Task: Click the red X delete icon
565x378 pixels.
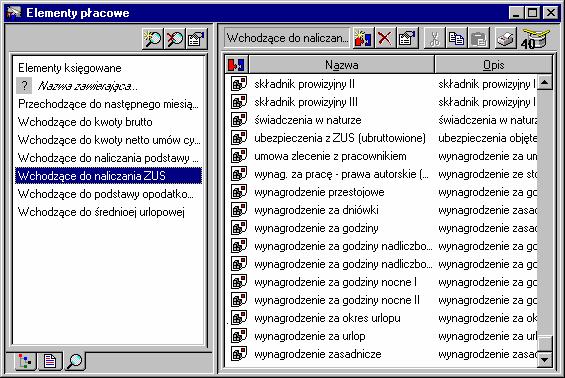Action: 385,38
